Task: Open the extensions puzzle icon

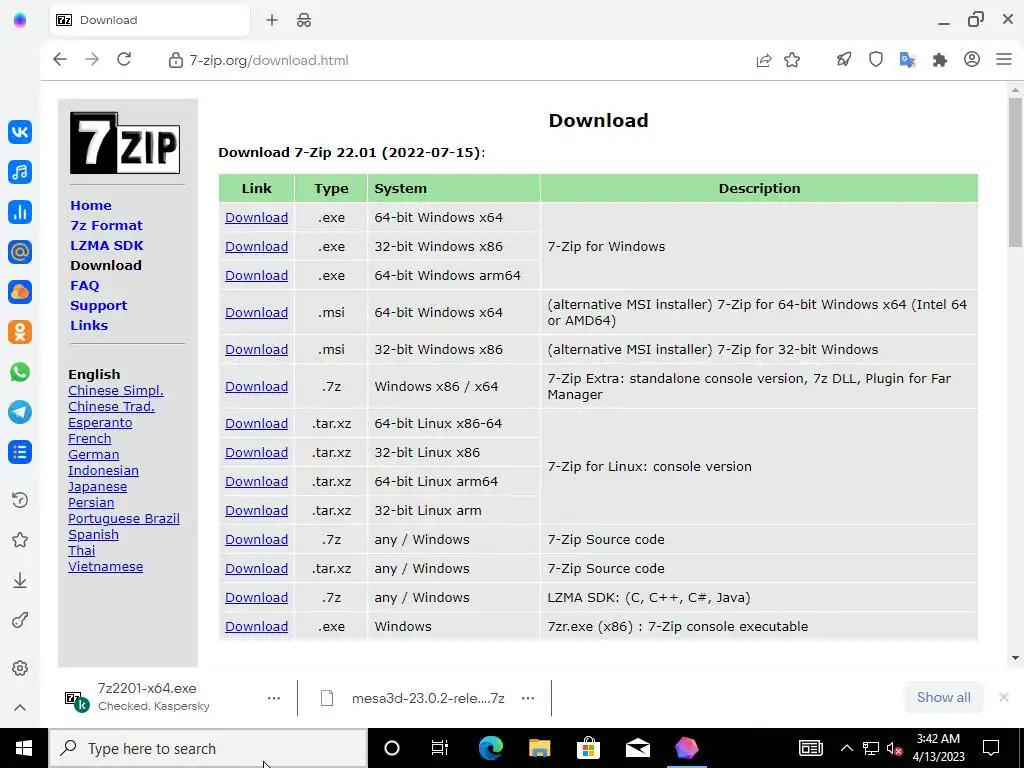Action: (x=940, y=60)
